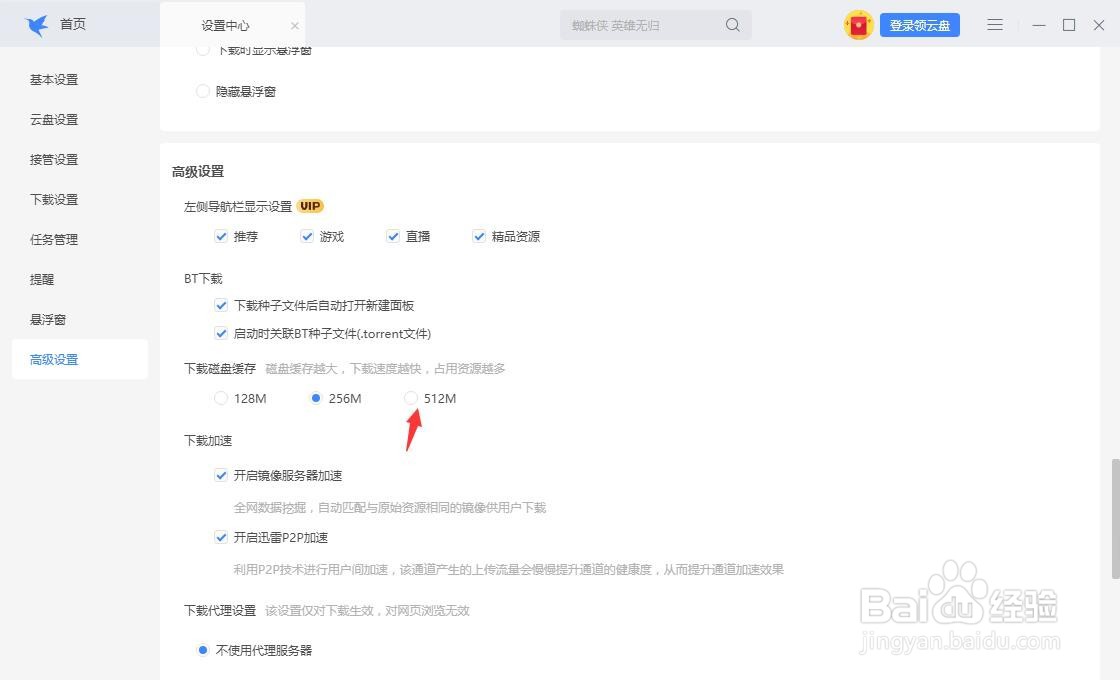Go to 接管设置 in sidebar
Viewport: 1120px width, 680px height.
[x=54, y=159]
